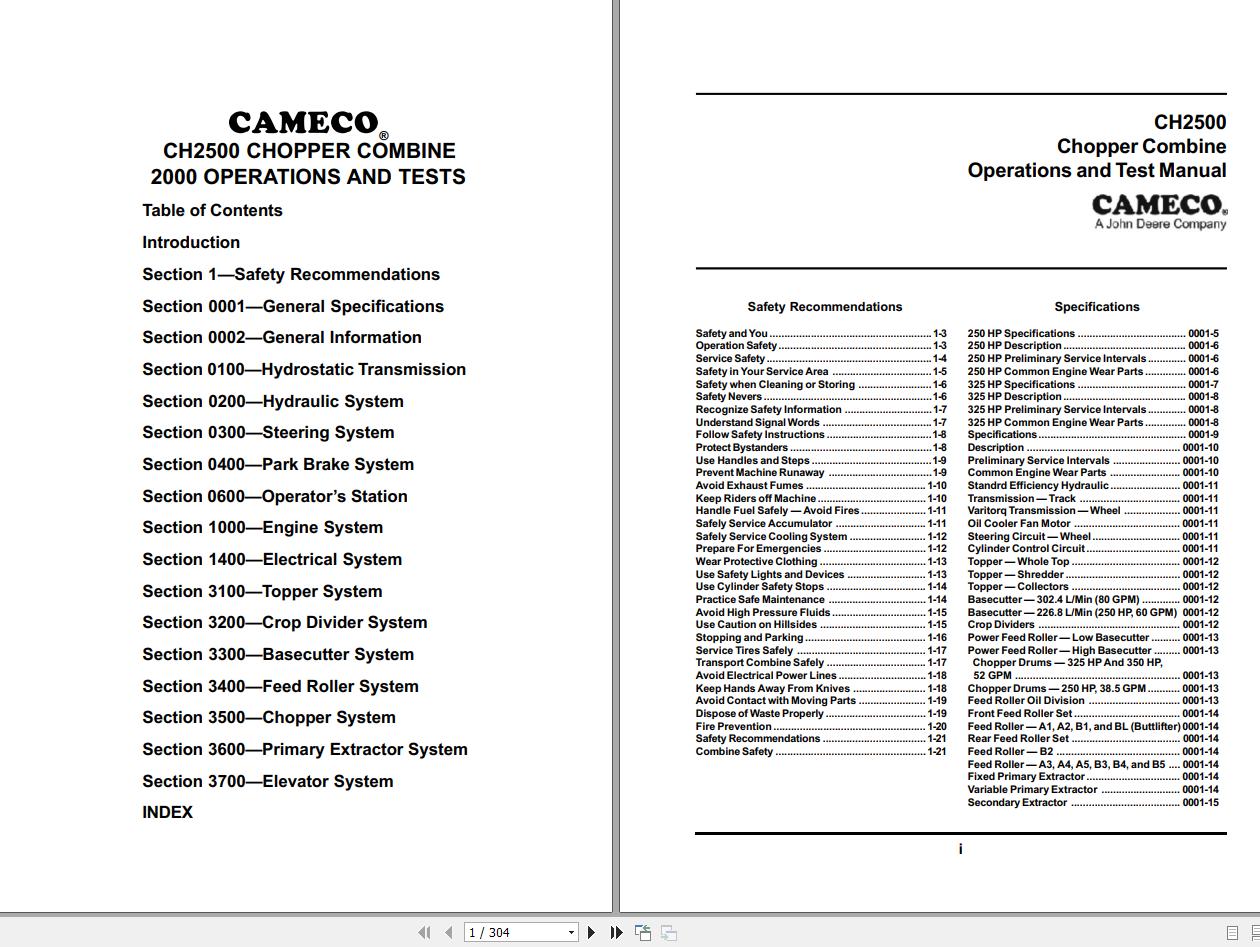Click the go-to-next-view icon
Viewport: 1260px width, 947px height.
(x=669, y=932)
